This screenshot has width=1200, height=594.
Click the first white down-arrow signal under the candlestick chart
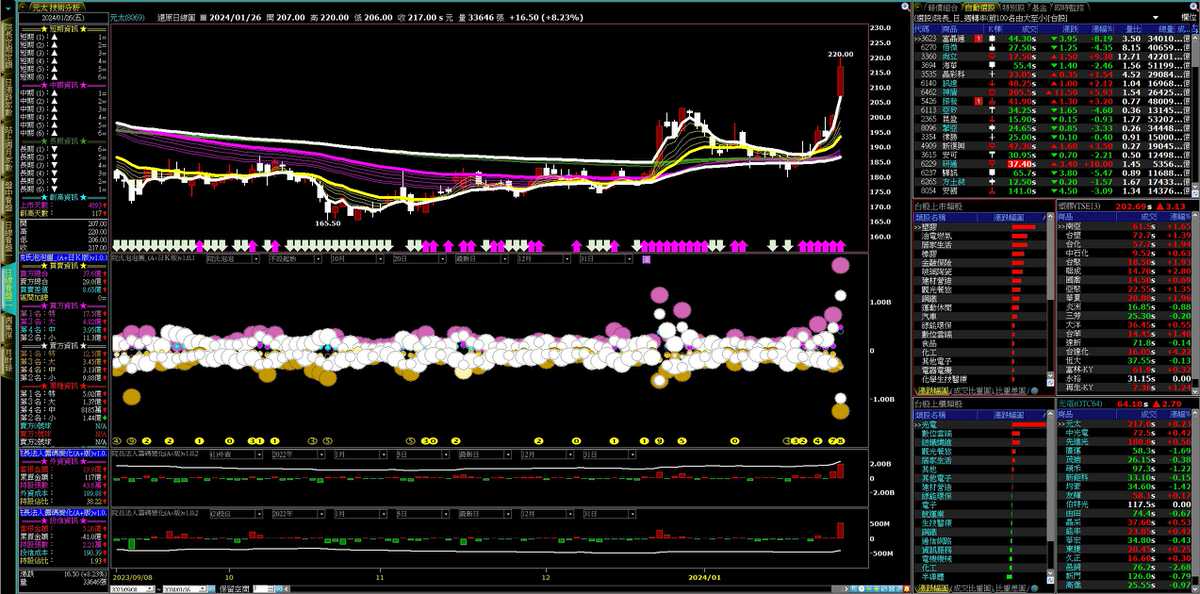[118, 244]
